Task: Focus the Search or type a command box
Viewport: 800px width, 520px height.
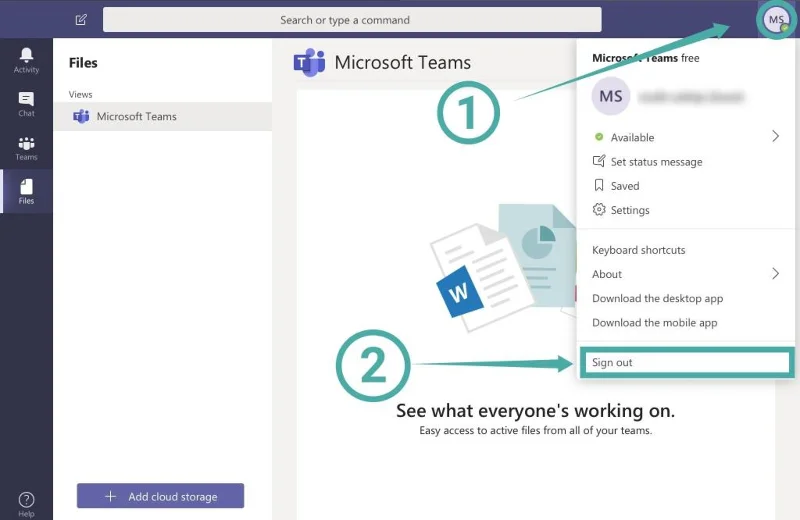Action: [352, 20]
